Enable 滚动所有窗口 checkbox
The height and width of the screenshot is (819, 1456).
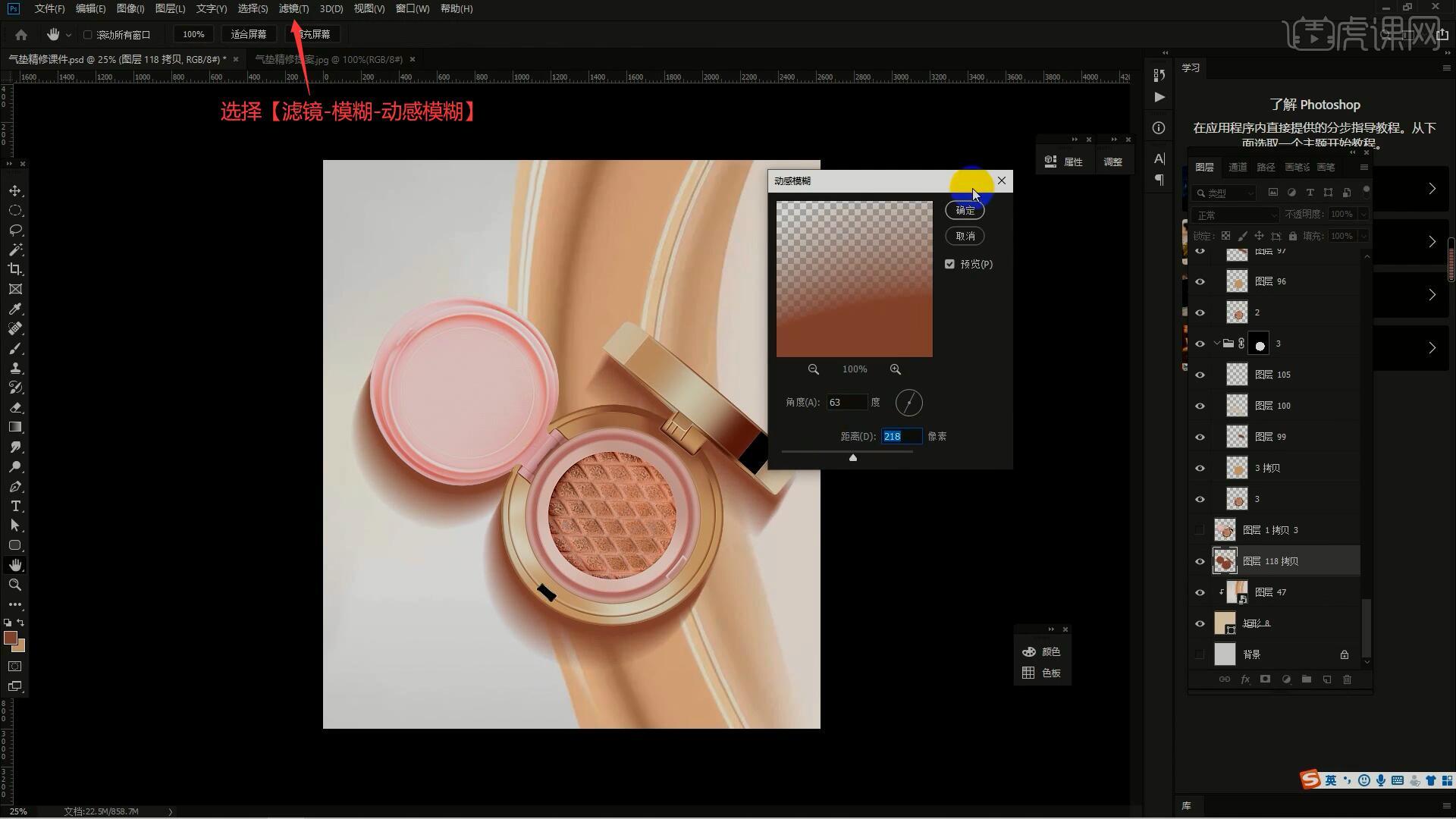coord(88,35)
